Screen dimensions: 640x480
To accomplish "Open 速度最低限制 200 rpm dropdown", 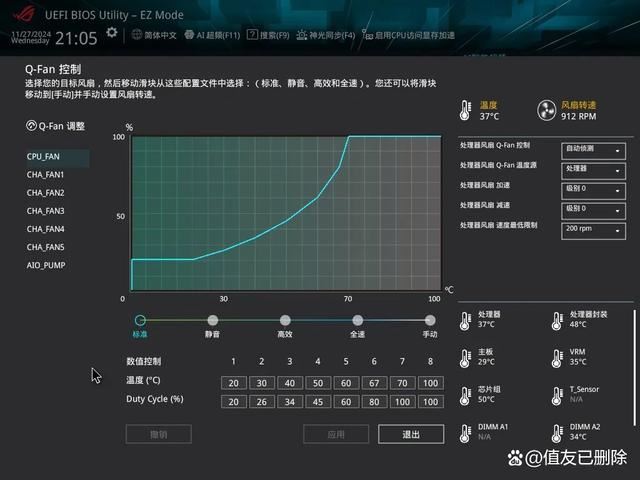I will (593, 231).
